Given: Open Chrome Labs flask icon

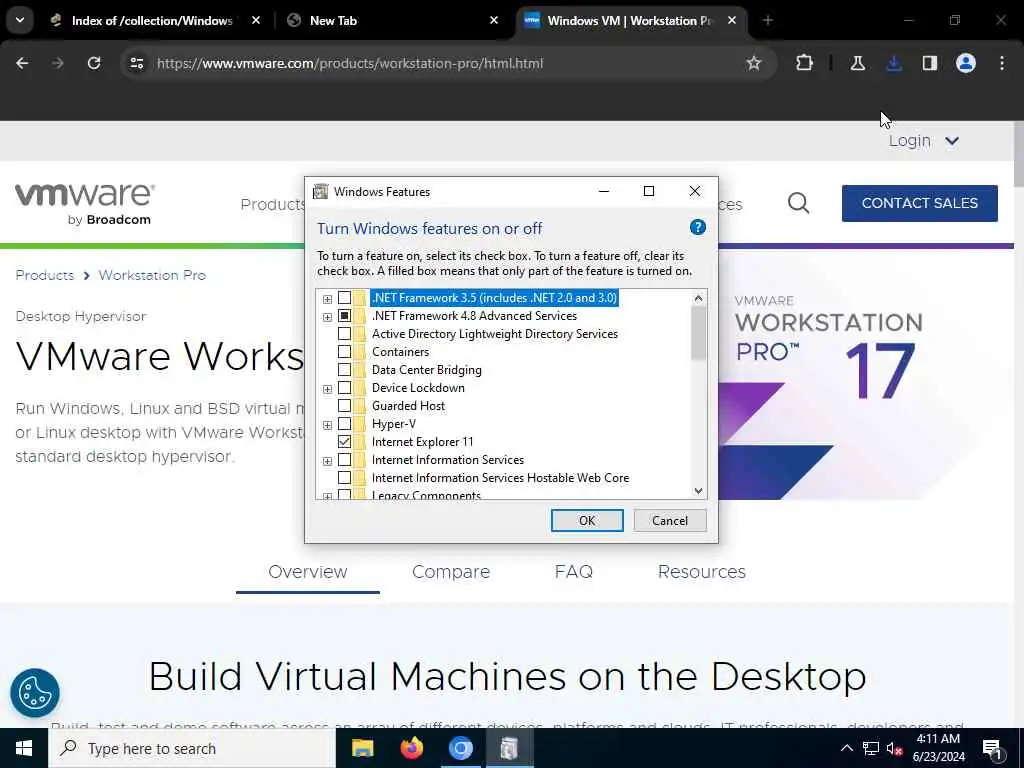Looking at the screenshot, I should point(857,63).
